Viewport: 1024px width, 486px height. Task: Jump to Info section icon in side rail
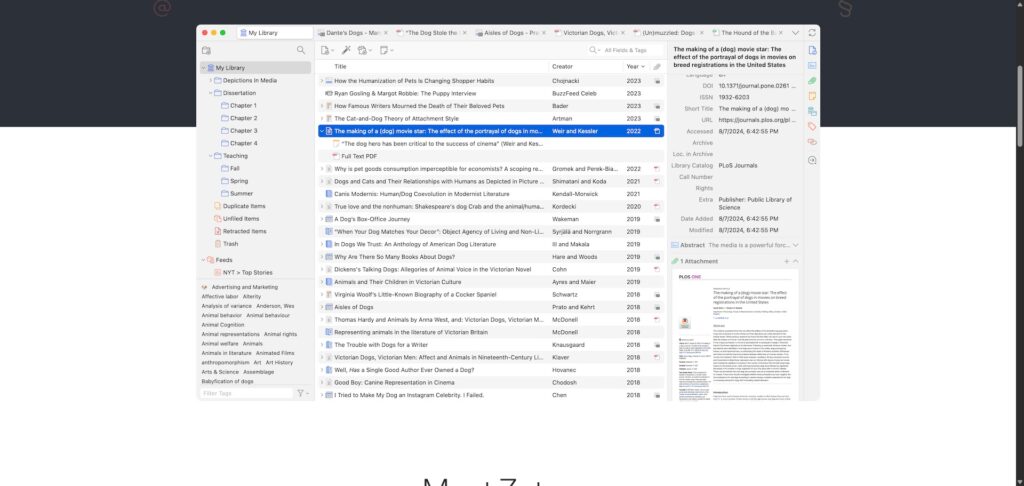(812, 50)
